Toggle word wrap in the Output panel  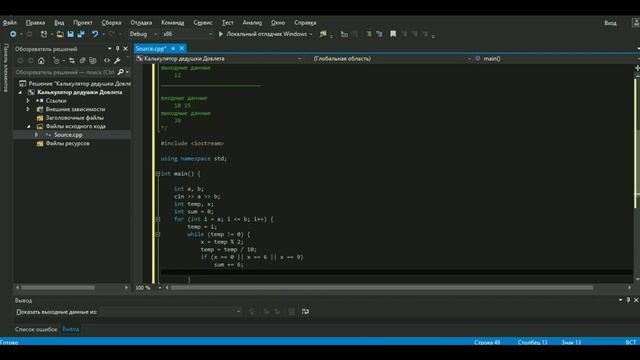coord(305,312)
